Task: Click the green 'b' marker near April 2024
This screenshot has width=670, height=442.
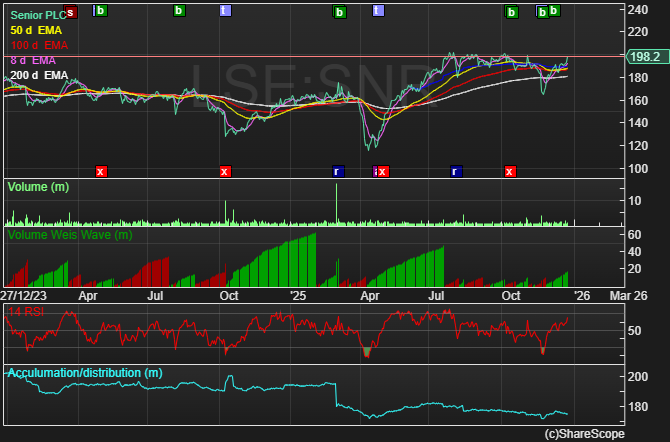Action: pyautogui.click(x=99, y=11)
